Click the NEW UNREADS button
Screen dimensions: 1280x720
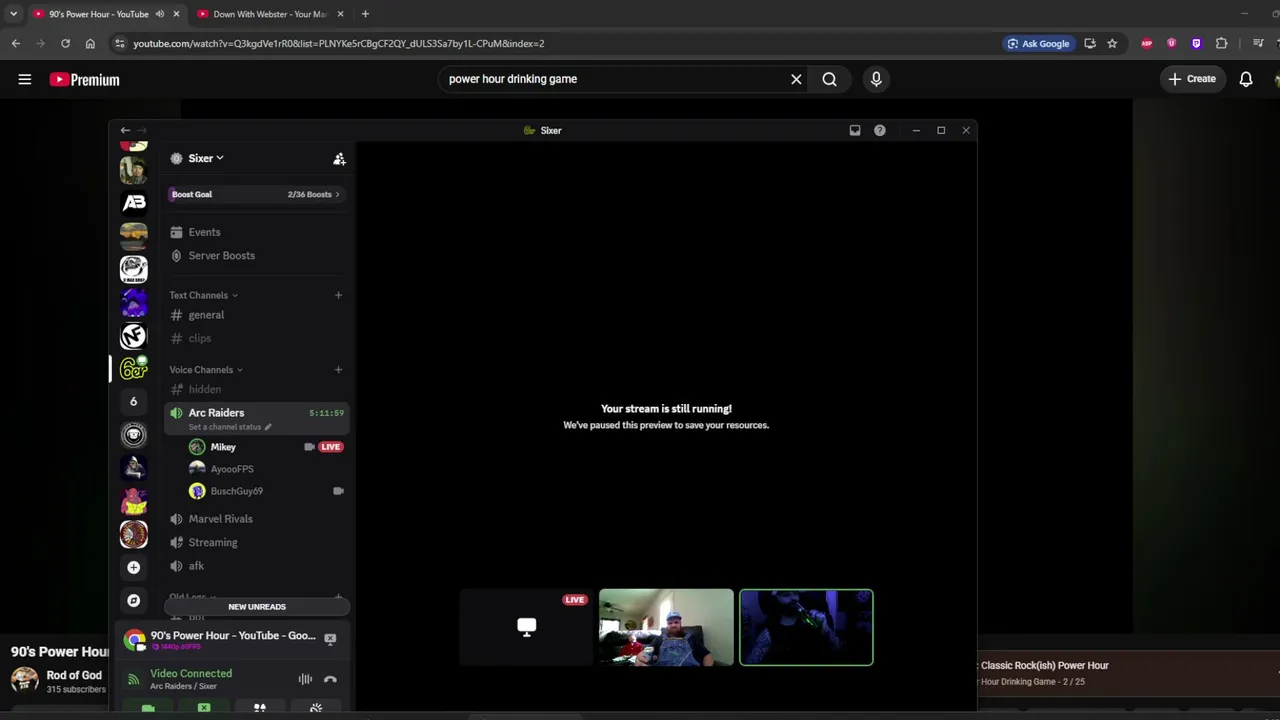(257, 607)
